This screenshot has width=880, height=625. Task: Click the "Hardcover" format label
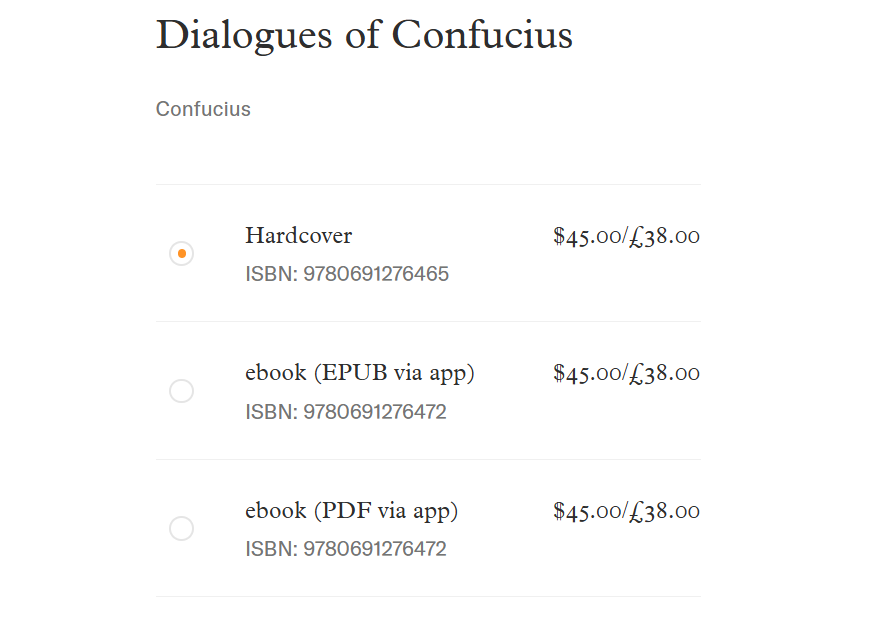(x=298, y=236)
